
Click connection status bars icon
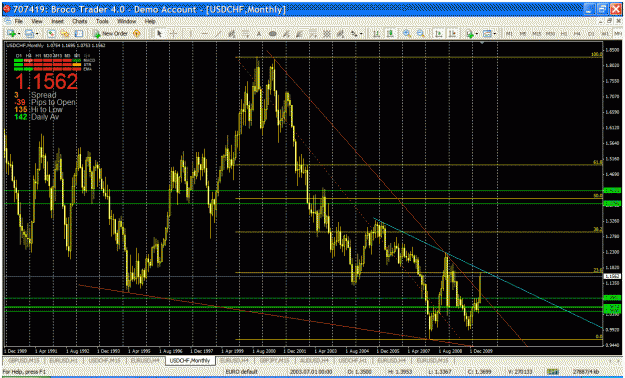click(x=553, y=372)
